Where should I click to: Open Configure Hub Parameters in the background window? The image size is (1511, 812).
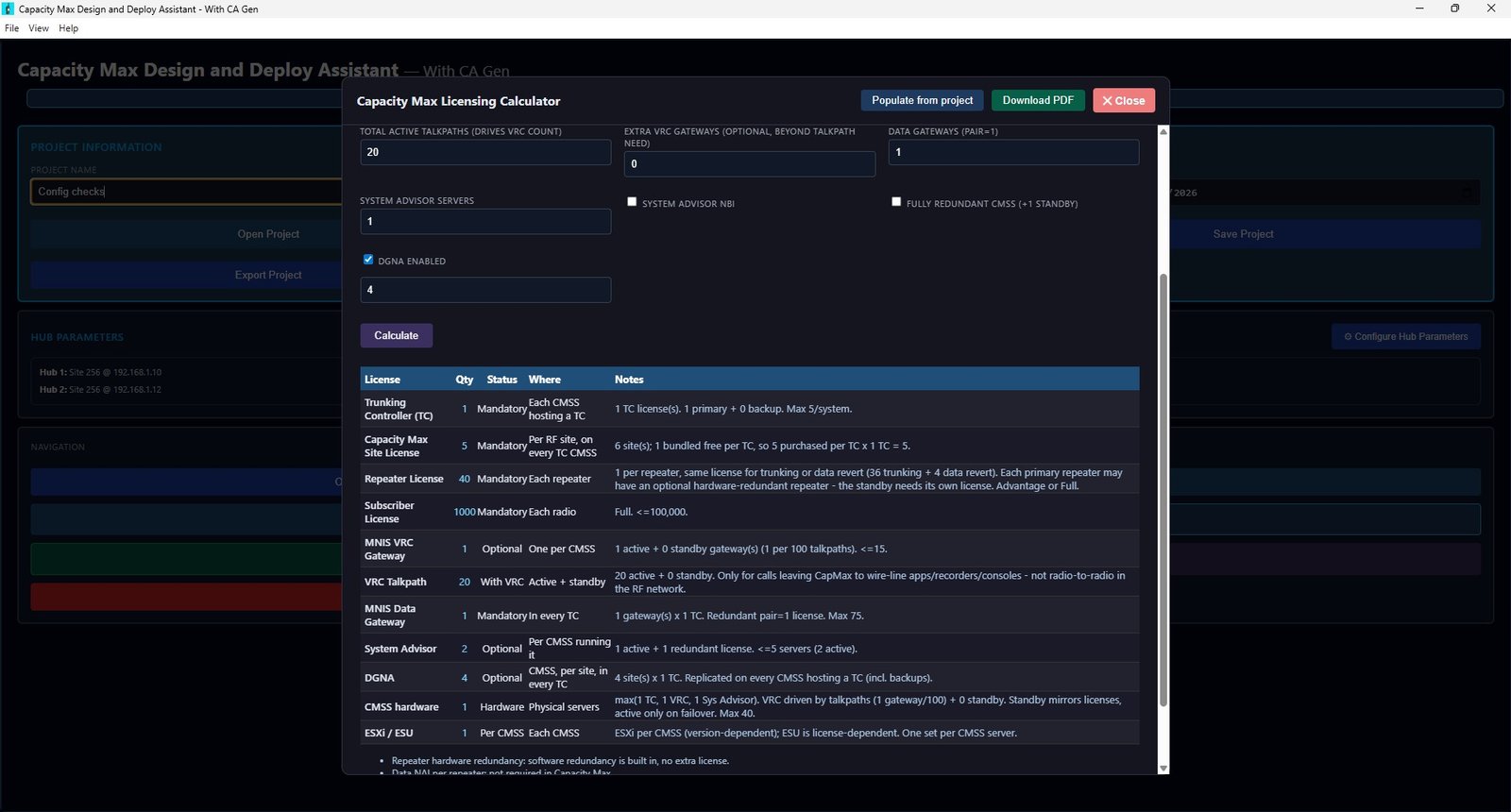click(x=1406, y=336)
